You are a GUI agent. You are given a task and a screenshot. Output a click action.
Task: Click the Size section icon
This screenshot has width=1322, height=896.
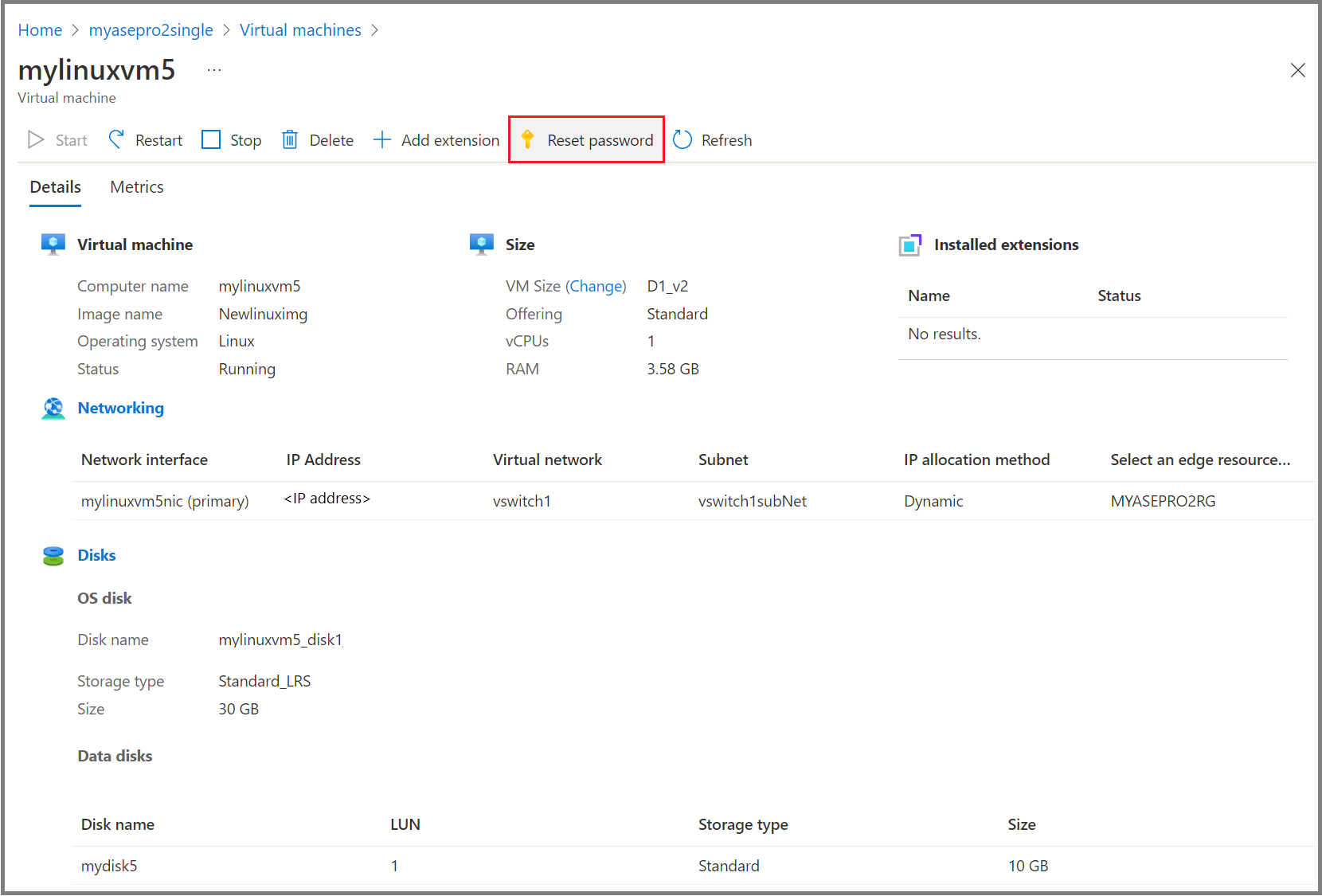pyautogui.click(x=481, y=244)
